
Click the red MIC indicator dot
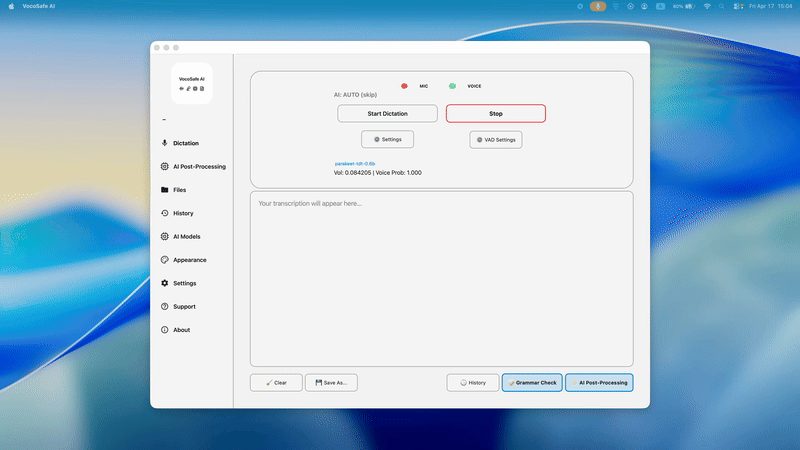point(404,86)
